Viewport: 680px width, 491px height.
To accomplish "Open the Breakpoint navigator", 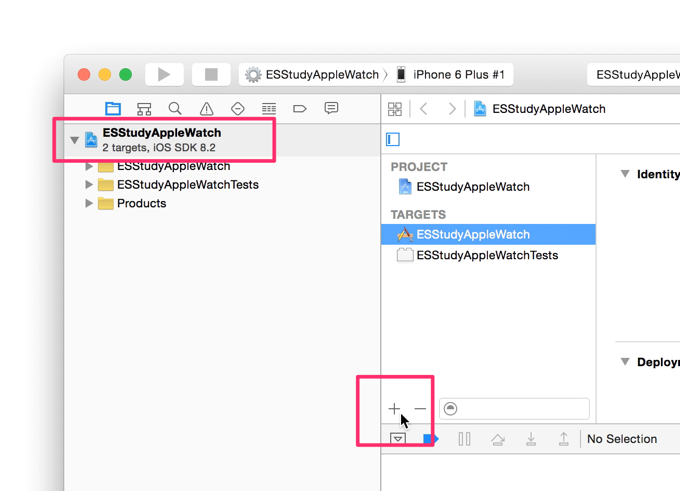I will [x=300, y=108].
